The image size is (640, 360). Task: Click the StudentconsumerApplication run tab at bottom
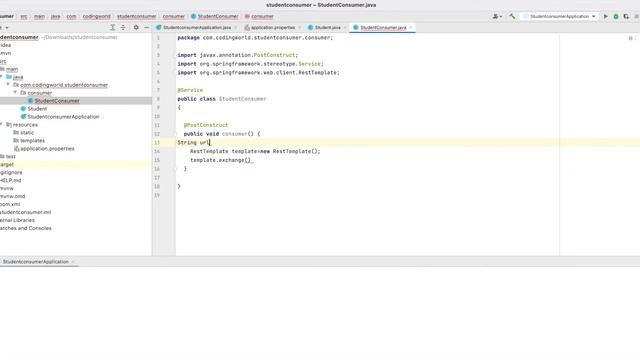[x=38, y=262]
